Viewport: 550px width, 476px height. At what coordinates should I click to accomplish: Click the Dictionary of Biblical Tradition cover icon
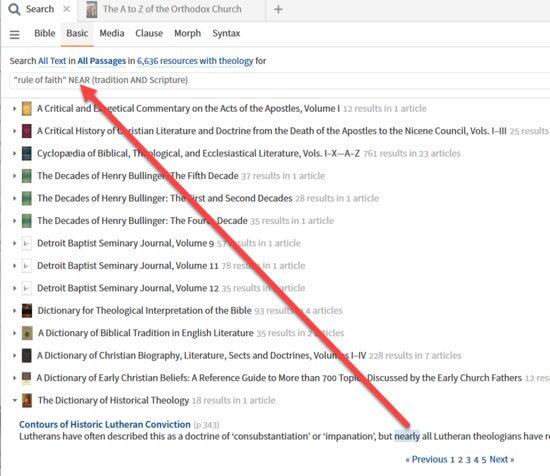tap(27, 333)
